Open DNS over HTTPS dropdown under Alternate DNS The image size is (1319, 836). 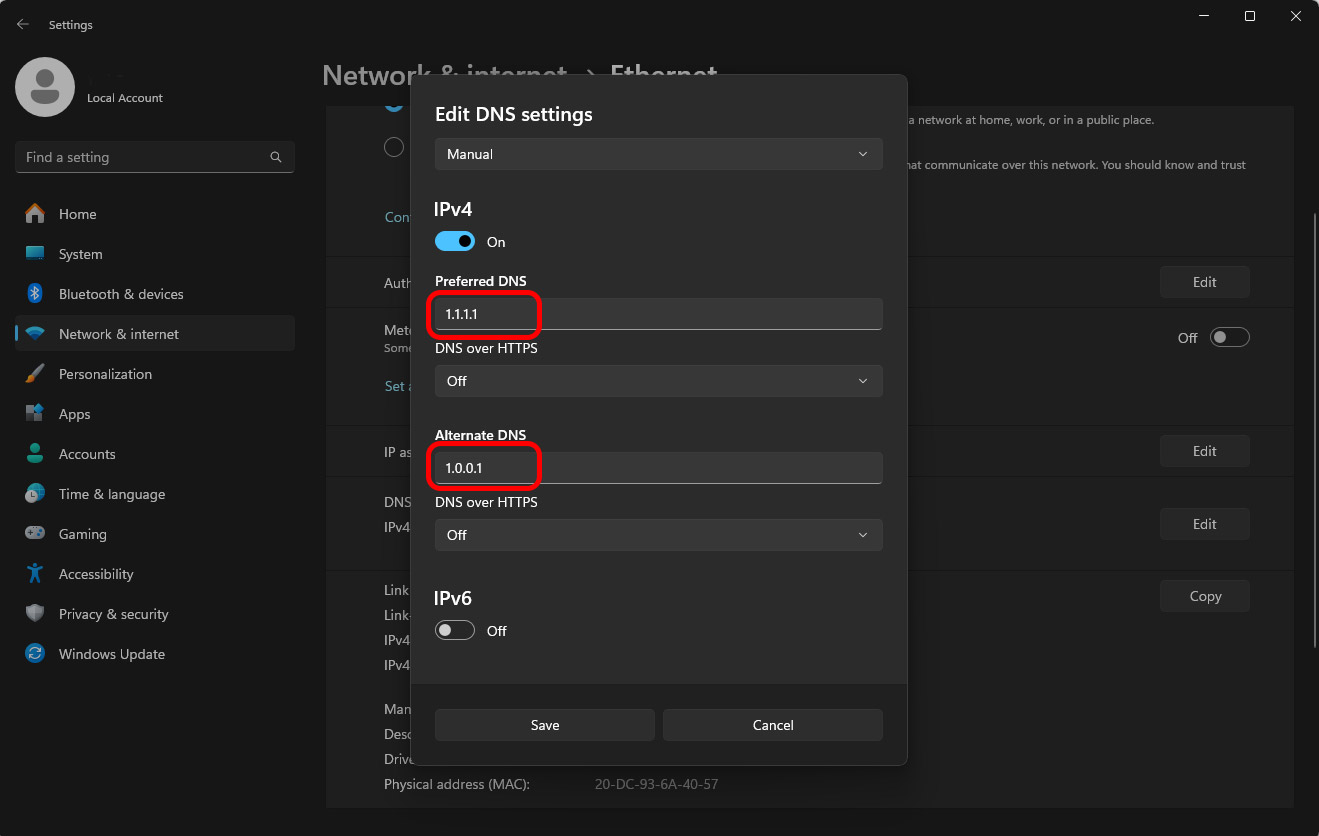659,535
